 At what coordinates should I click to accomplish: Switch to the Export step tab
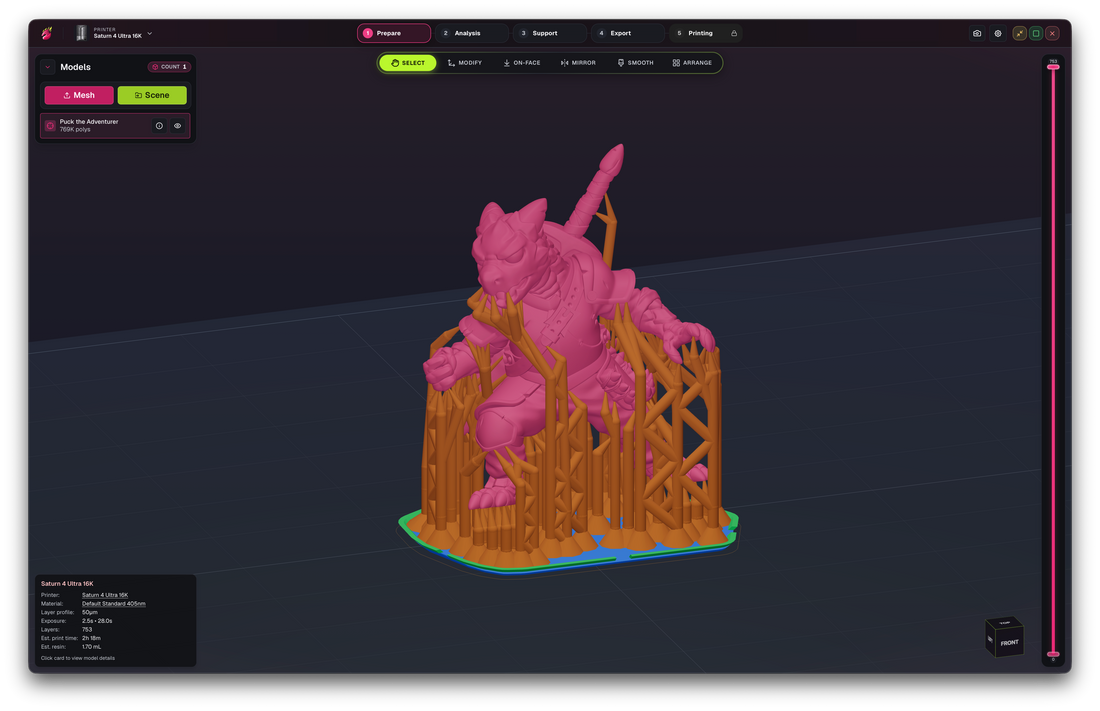coord(627,33)
